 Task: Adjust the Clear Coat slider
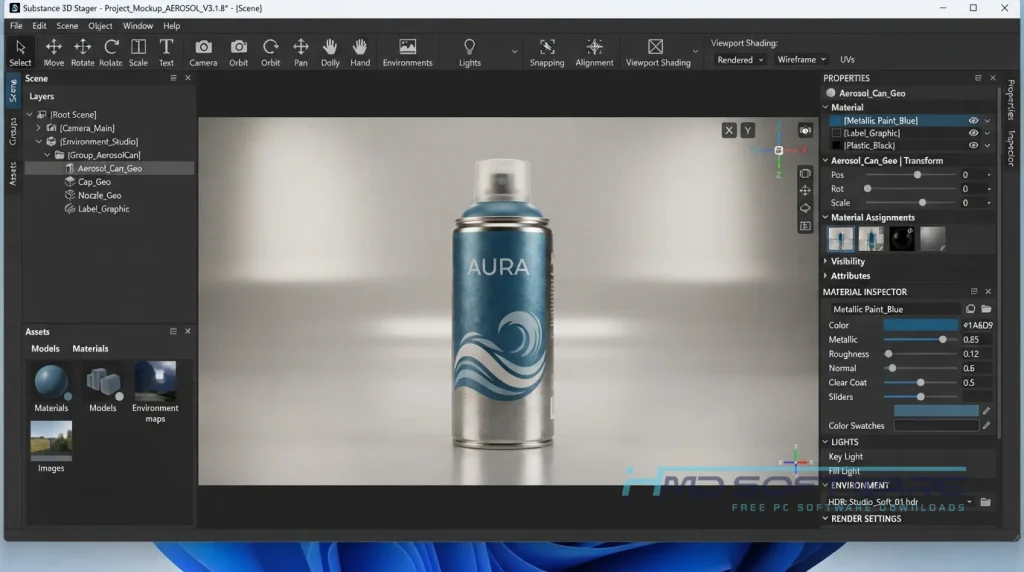coord(920,383)
